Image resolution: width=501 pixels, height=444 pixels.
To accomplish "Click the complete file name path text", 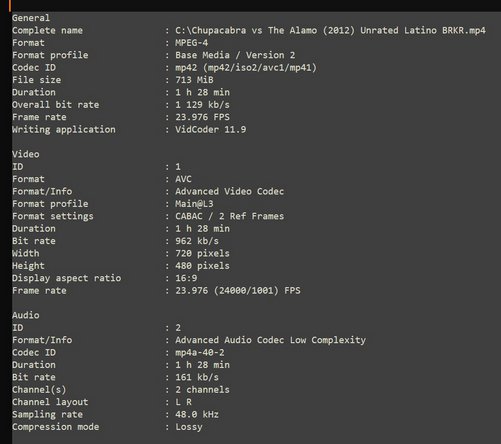I will (330, 31).
